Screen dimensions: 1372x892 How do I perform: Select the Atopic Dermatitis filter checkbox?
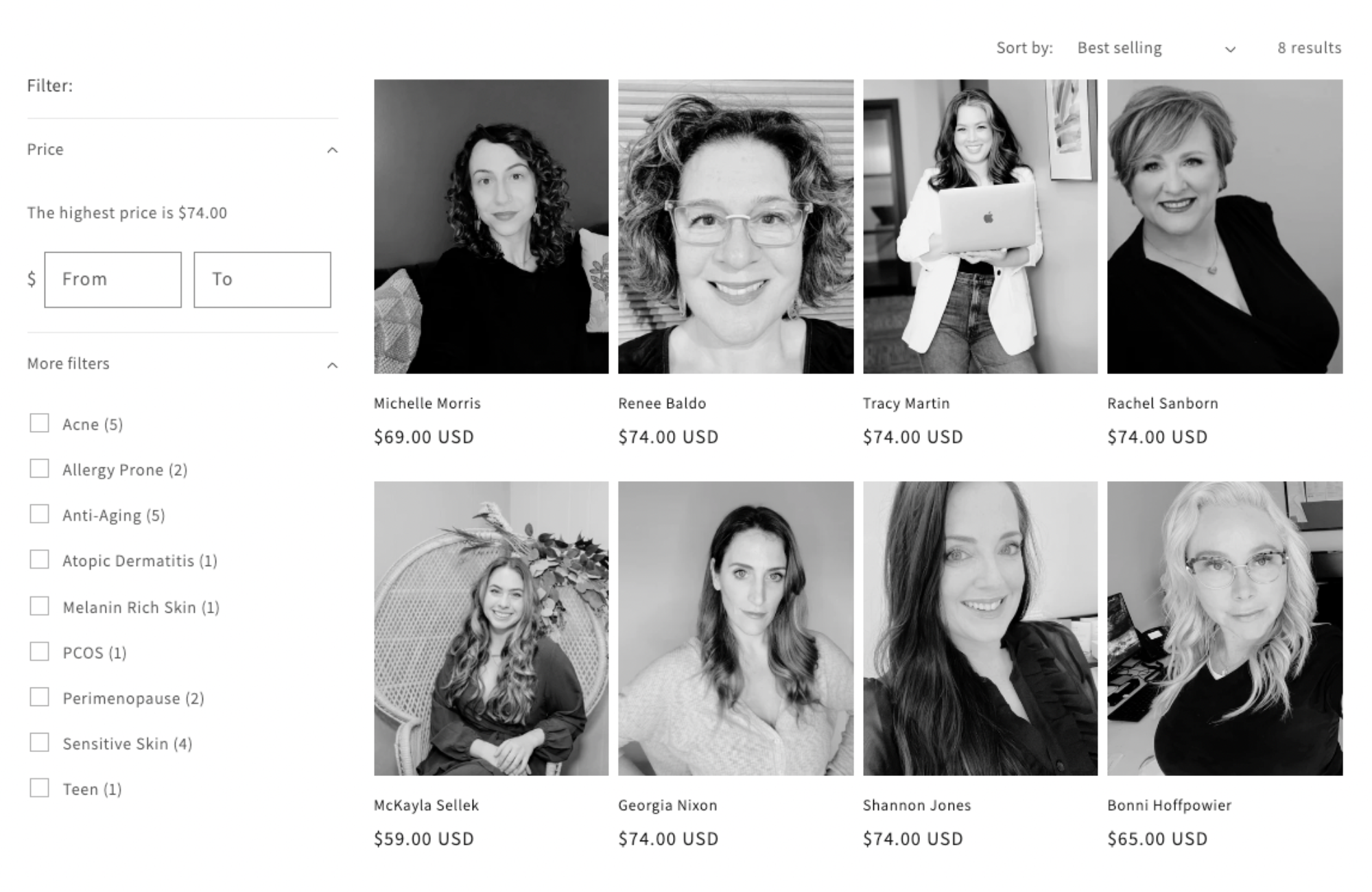point(39,560)
